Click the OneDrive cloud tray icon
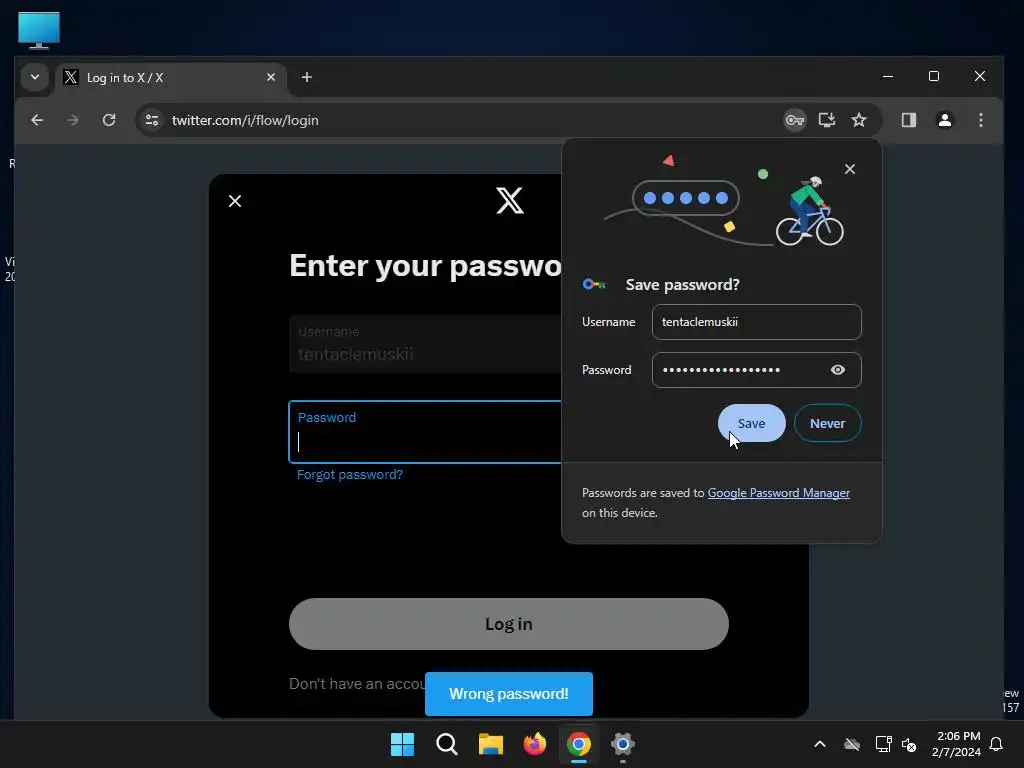The height and width of the screenshot is (768, 1024). [x=852, y=744]
